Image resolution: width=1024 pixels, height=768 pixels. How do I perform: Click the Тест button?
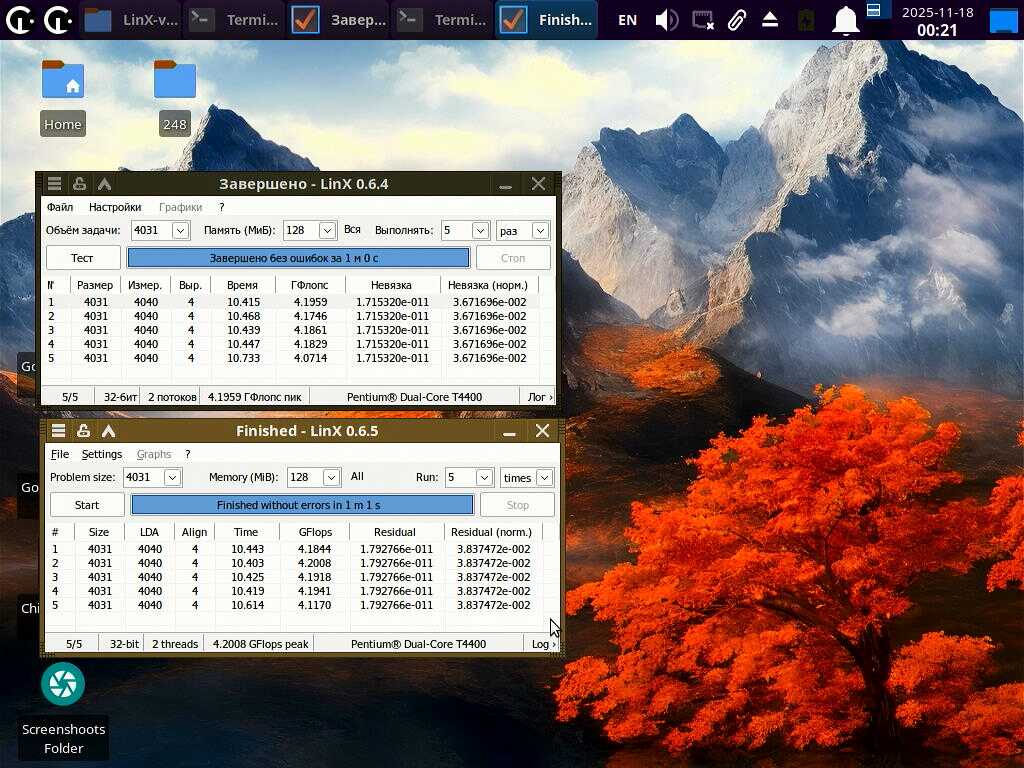(83, 258)
